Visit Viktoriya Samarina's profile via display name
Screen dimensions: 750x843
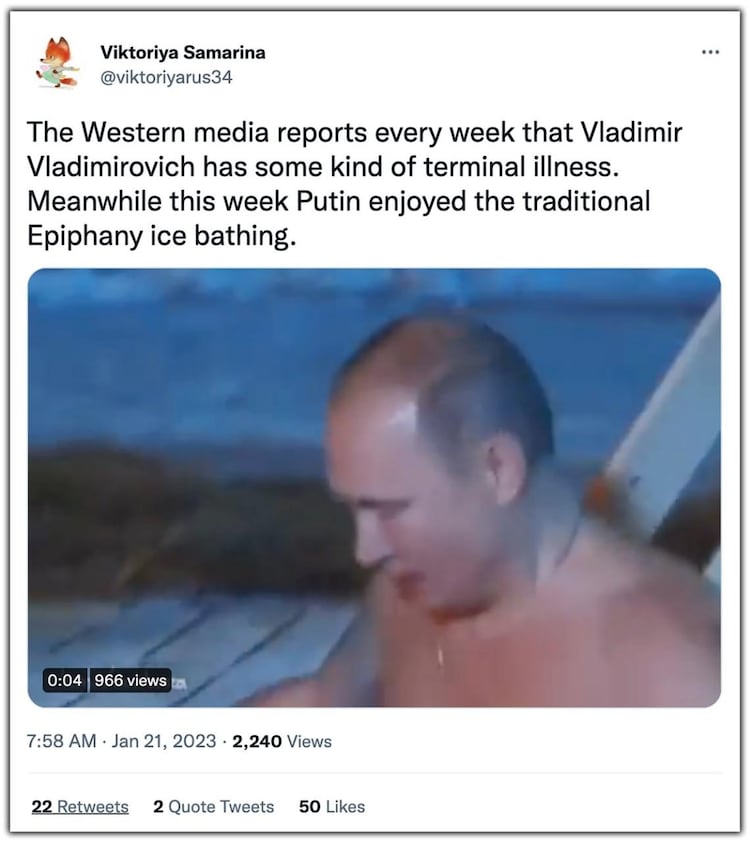[x=183, y=52]
